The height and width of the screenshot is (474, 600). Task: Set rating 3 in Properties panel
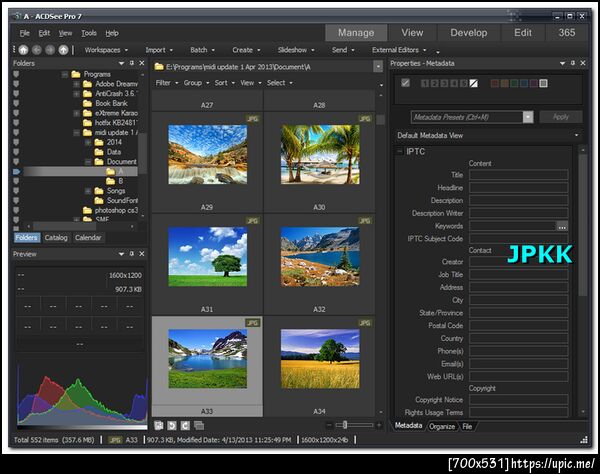pos(444,83)
